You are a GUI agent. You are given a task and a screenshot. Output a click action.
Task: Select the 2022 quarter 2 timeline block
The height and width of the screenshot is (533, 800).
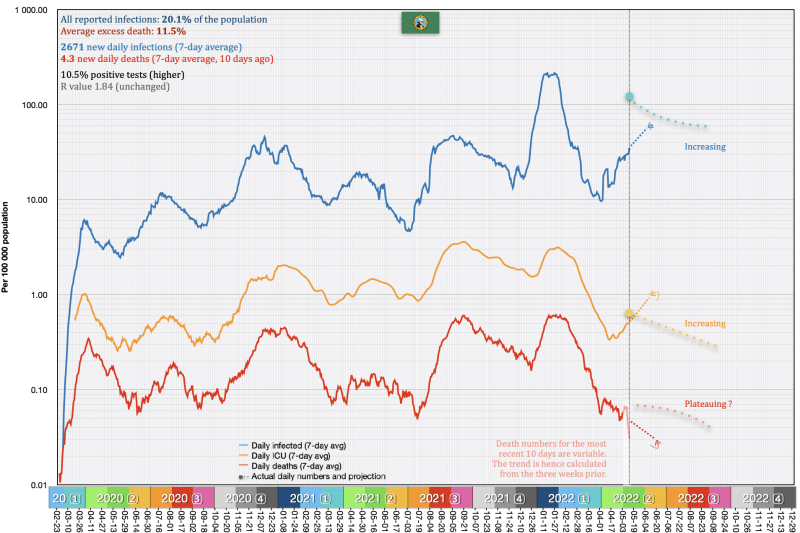633,497
